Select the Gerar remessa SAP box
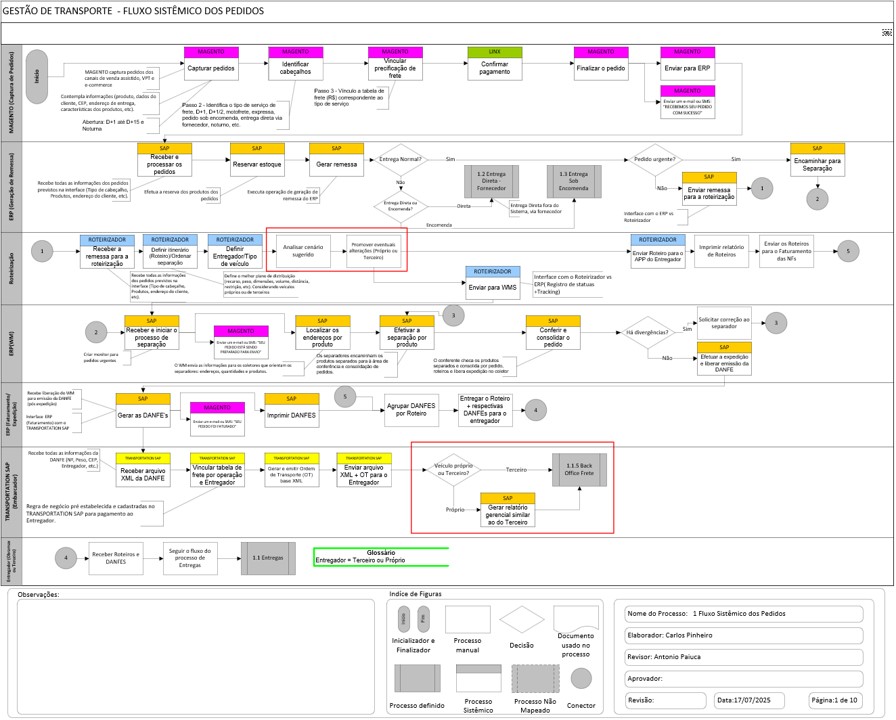The width and height of the screenshot is (896, 720). point(337,159)
